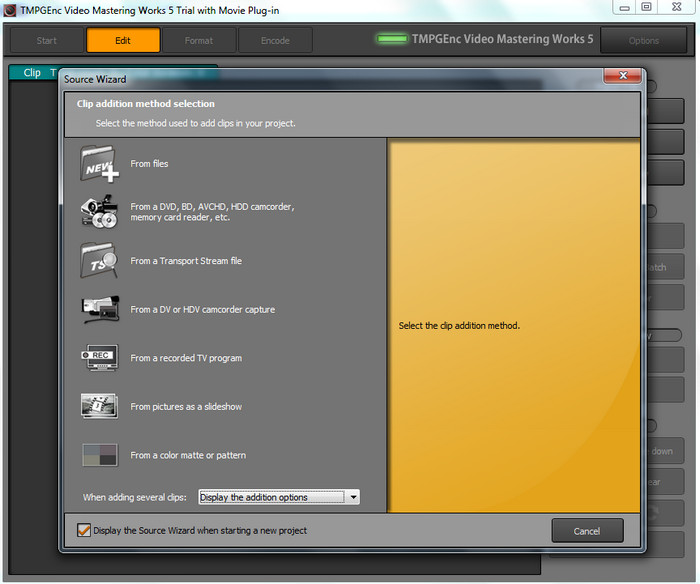The height and width of the screenshot is (584, 700).
Task: Select the Clip tab in main window
Action: 32,72
